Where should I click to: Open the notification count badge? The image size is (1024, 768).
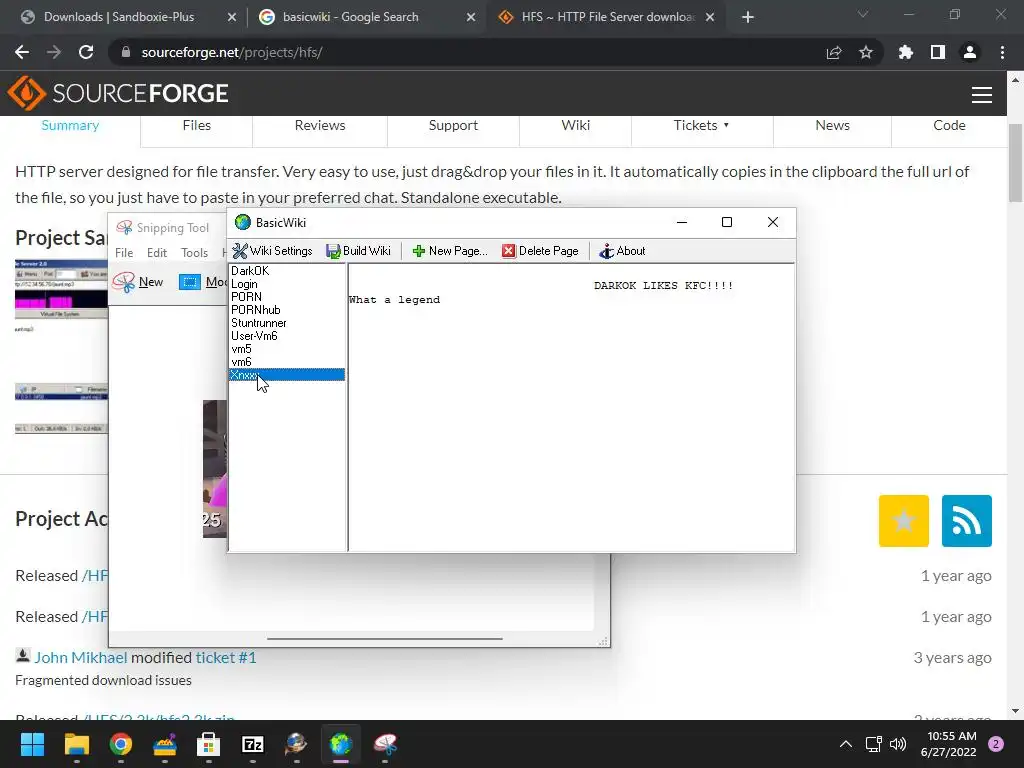point(996,744)
